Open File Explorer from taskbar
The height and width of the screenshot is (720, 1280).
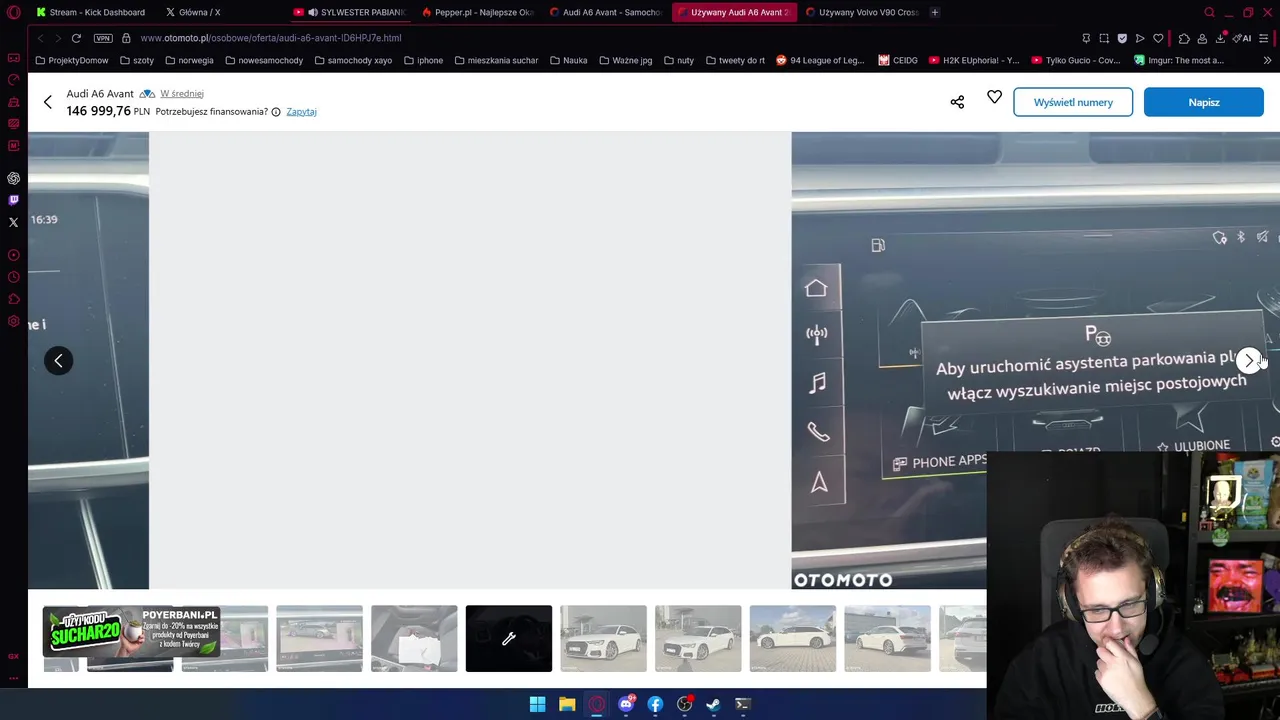[567, 704]
